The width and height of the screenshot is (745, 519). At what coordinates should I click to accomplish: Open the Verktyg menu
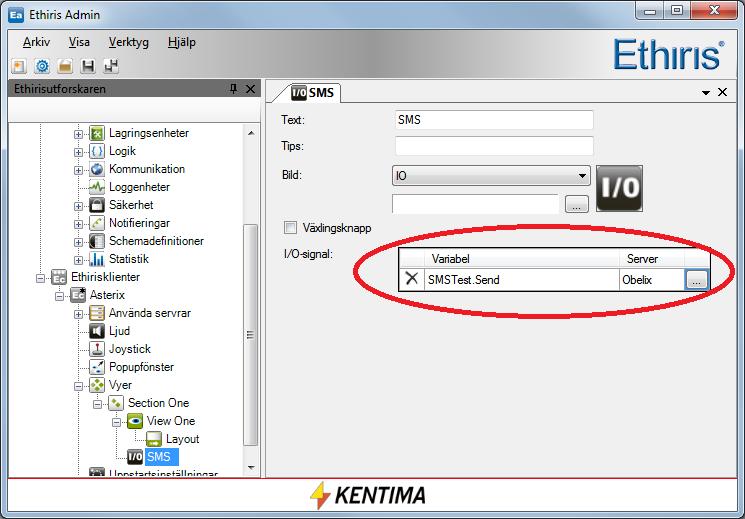pyautogui.click(x=128, y=42)
